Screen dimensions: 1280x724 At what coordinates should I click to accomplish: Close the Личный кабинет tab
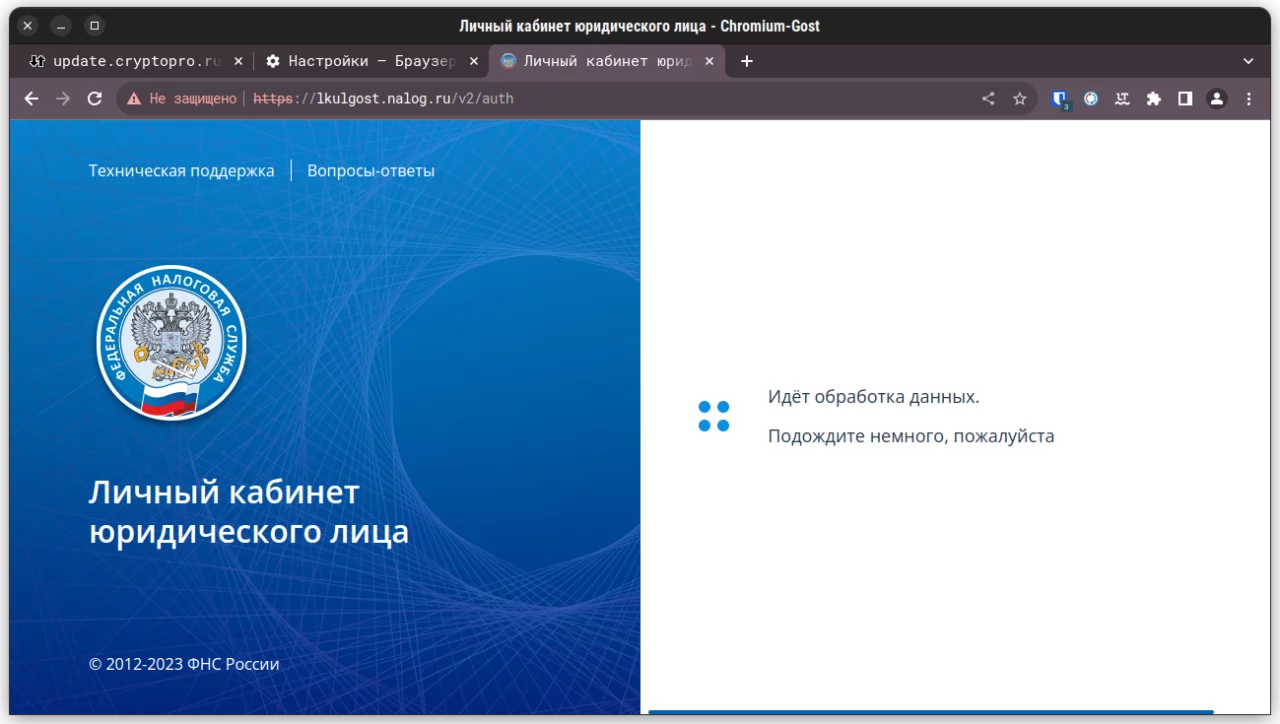[710, 61]
